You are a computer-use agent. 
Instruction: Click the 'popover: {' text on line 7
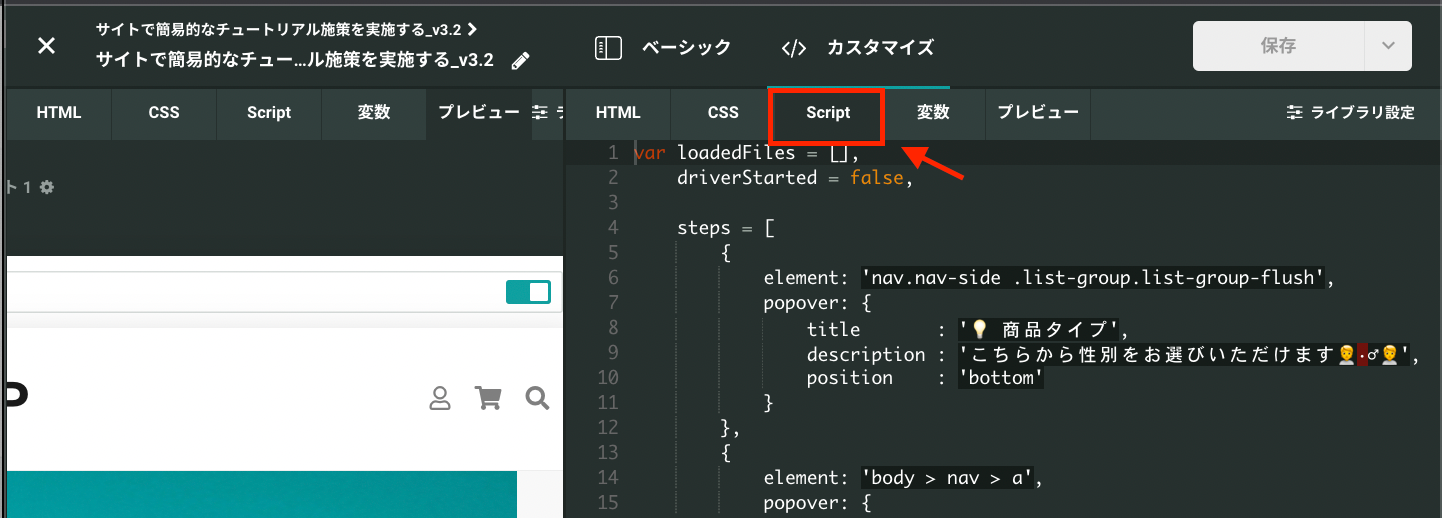818,303
